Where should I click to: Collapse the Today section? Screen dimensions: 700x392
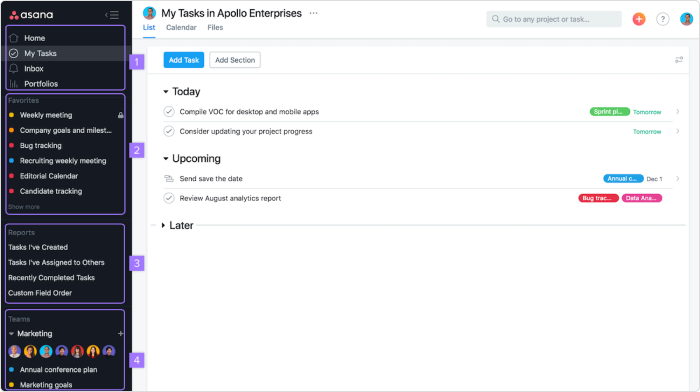tap(166, 92)
